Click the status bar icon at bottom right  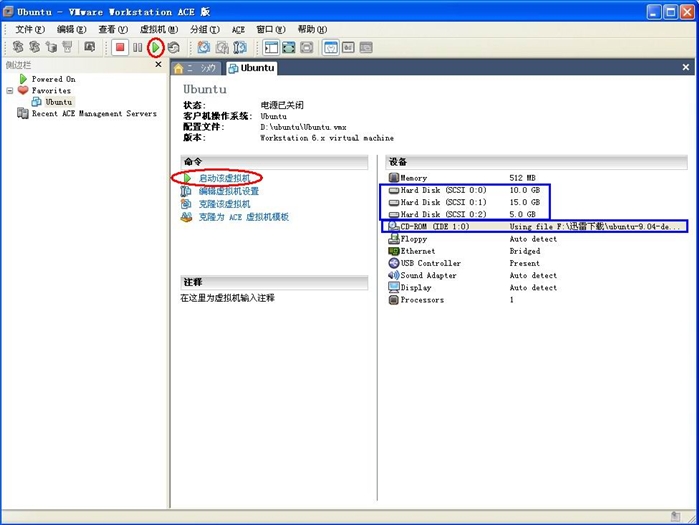pyautogui.click(x=675, y=516)
